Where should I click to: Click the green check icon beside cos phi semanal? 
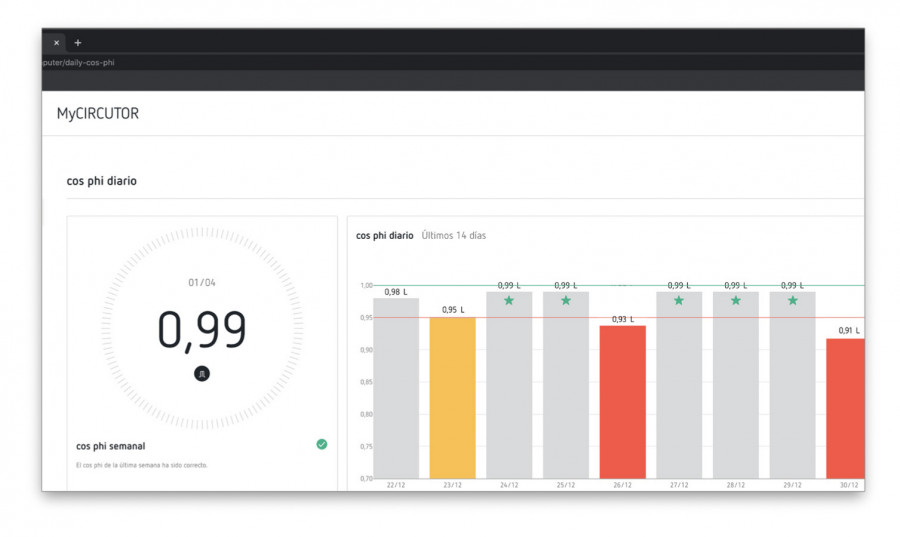[x=321, y=444]
